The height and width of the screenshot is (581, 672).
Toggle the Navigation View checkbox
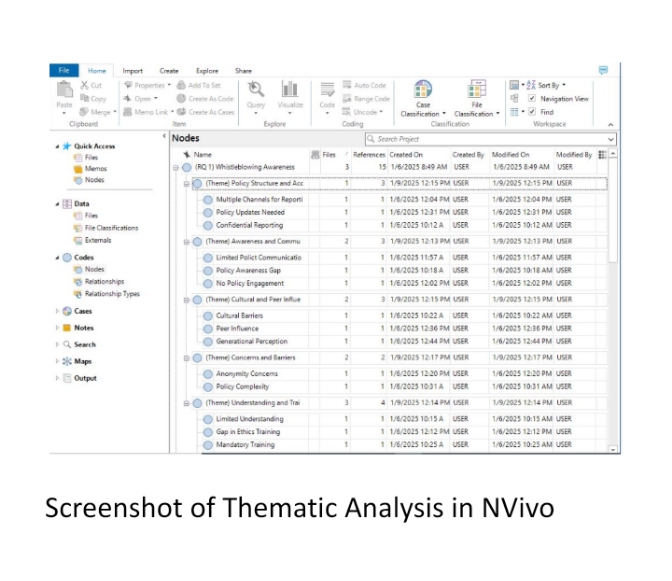point(532,99)
